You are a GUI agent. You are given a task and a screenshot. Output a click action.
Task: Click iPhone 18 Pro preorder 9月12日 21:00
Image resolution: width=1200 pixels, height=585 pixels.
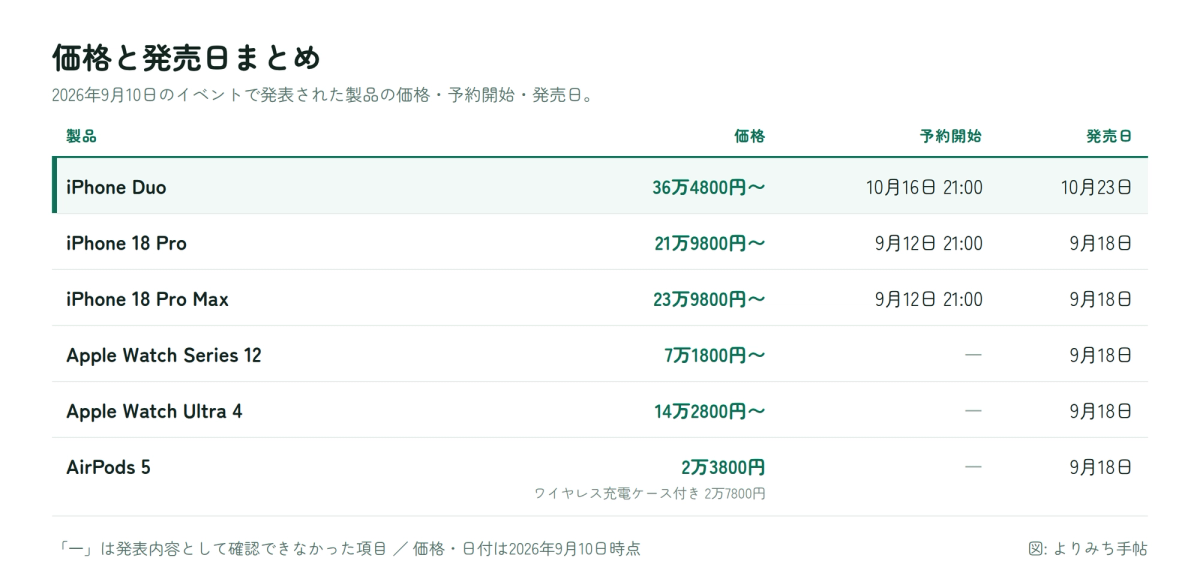pyautogui.click(x=928, y=243)
